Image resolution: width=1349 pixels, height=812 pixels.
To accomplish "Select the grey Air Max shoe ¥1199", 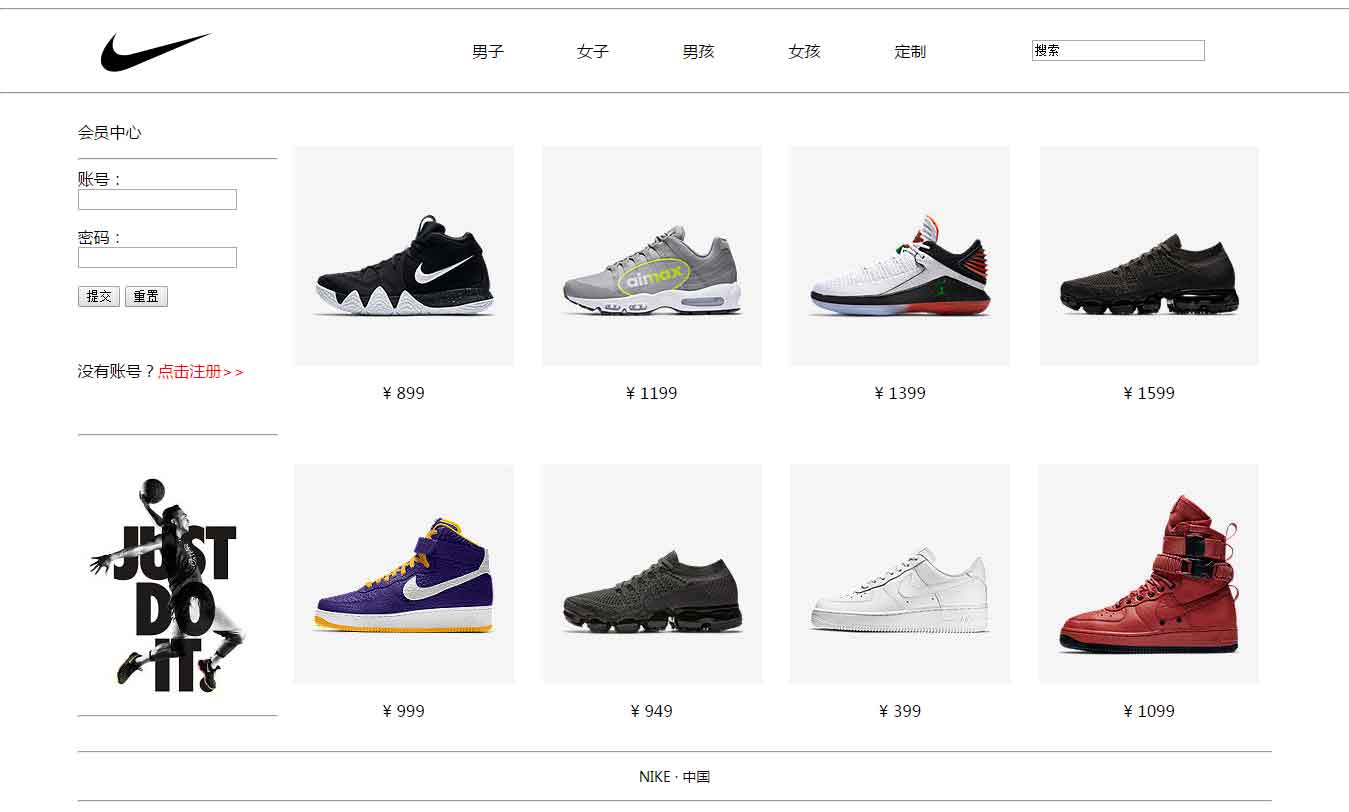I will tap(652, 256).
